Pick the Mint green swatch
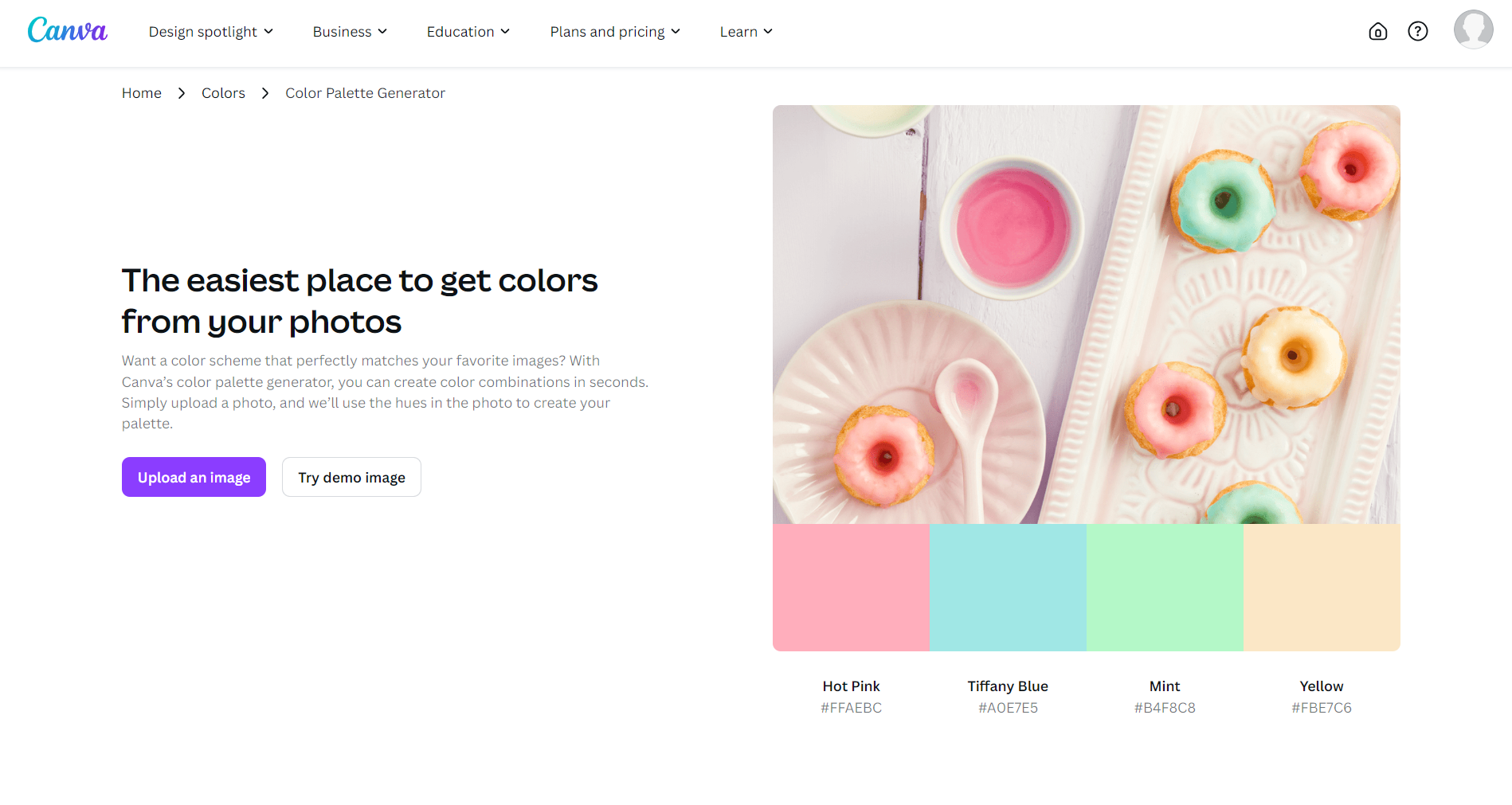This screenshot has height=805, width=1512. click(x=1165, y=588)
